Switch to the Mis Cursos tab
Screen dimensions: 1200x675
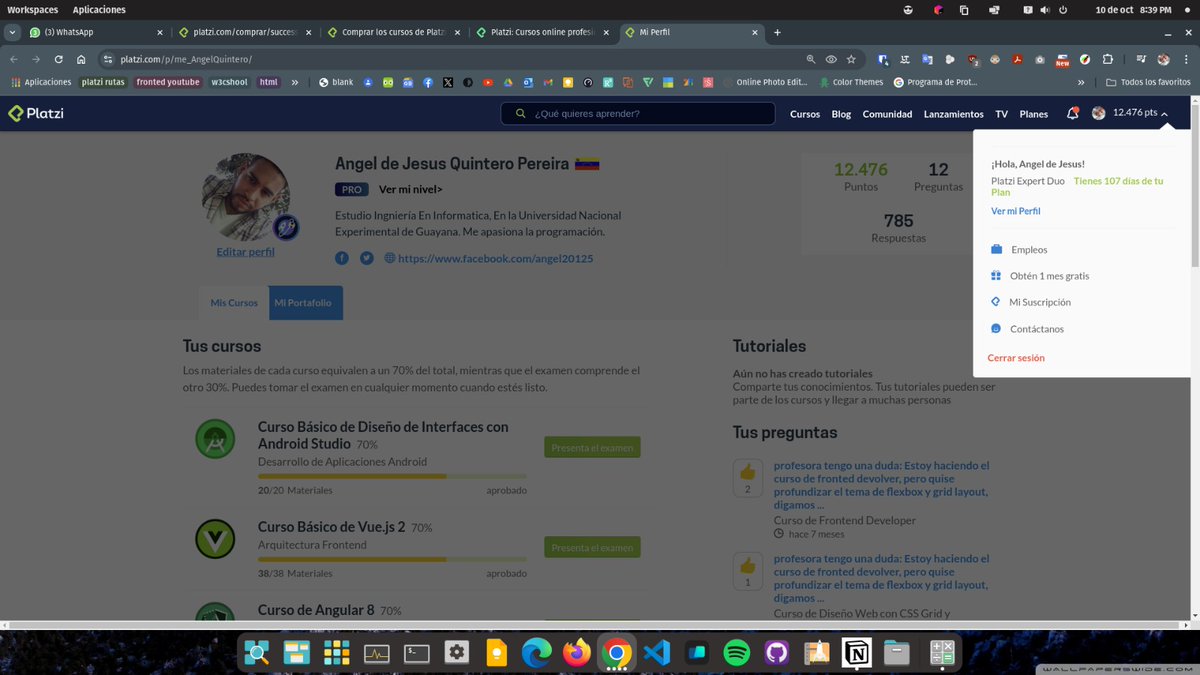point(234,303)
